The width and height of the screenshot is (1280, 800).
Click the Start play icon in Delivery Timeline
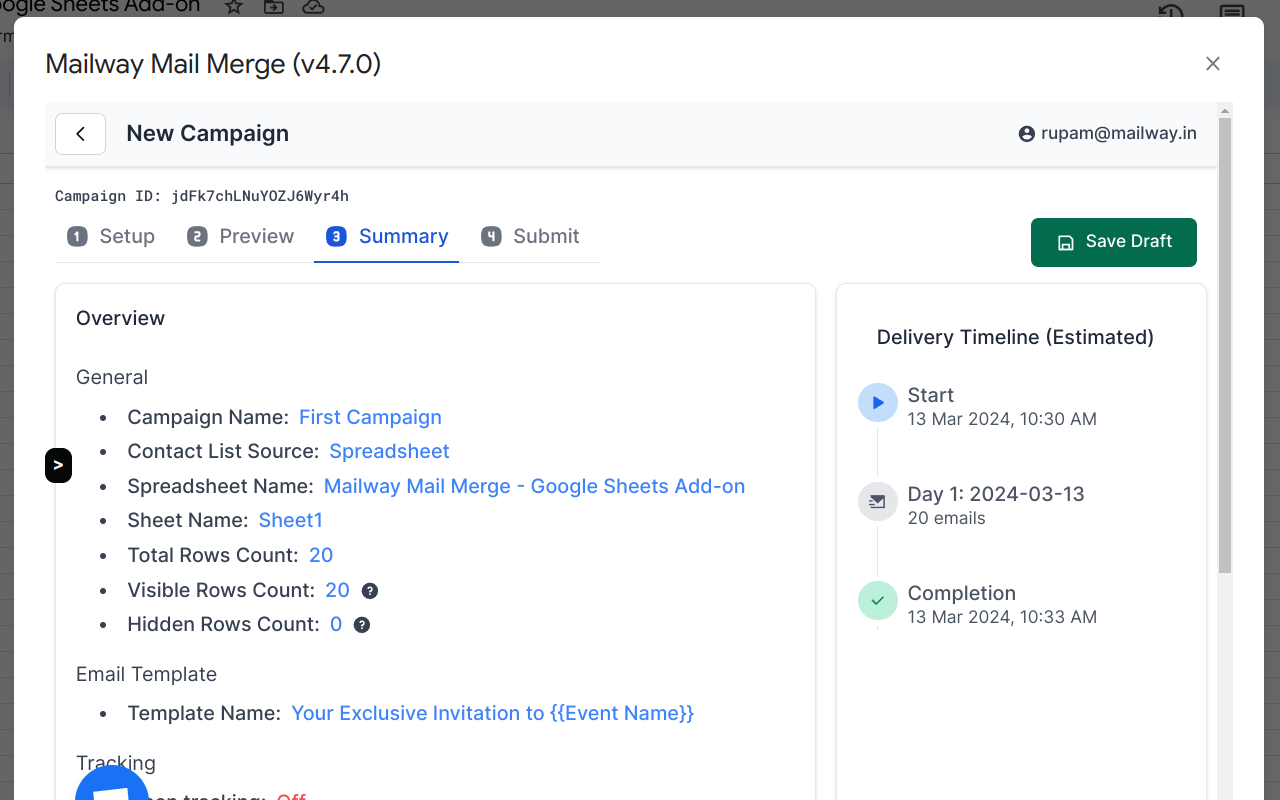tap(878, 403)
